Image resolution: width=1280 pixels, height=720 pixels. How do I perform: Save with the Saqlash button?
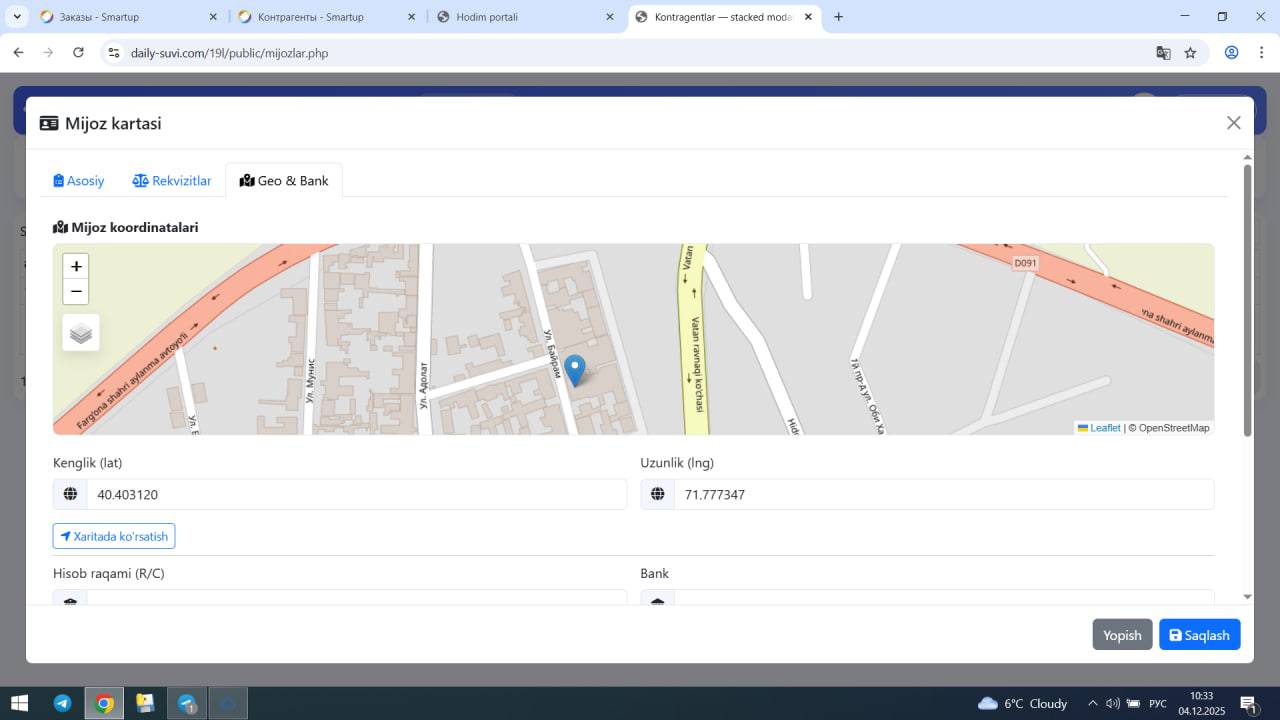pos(1200,635)
